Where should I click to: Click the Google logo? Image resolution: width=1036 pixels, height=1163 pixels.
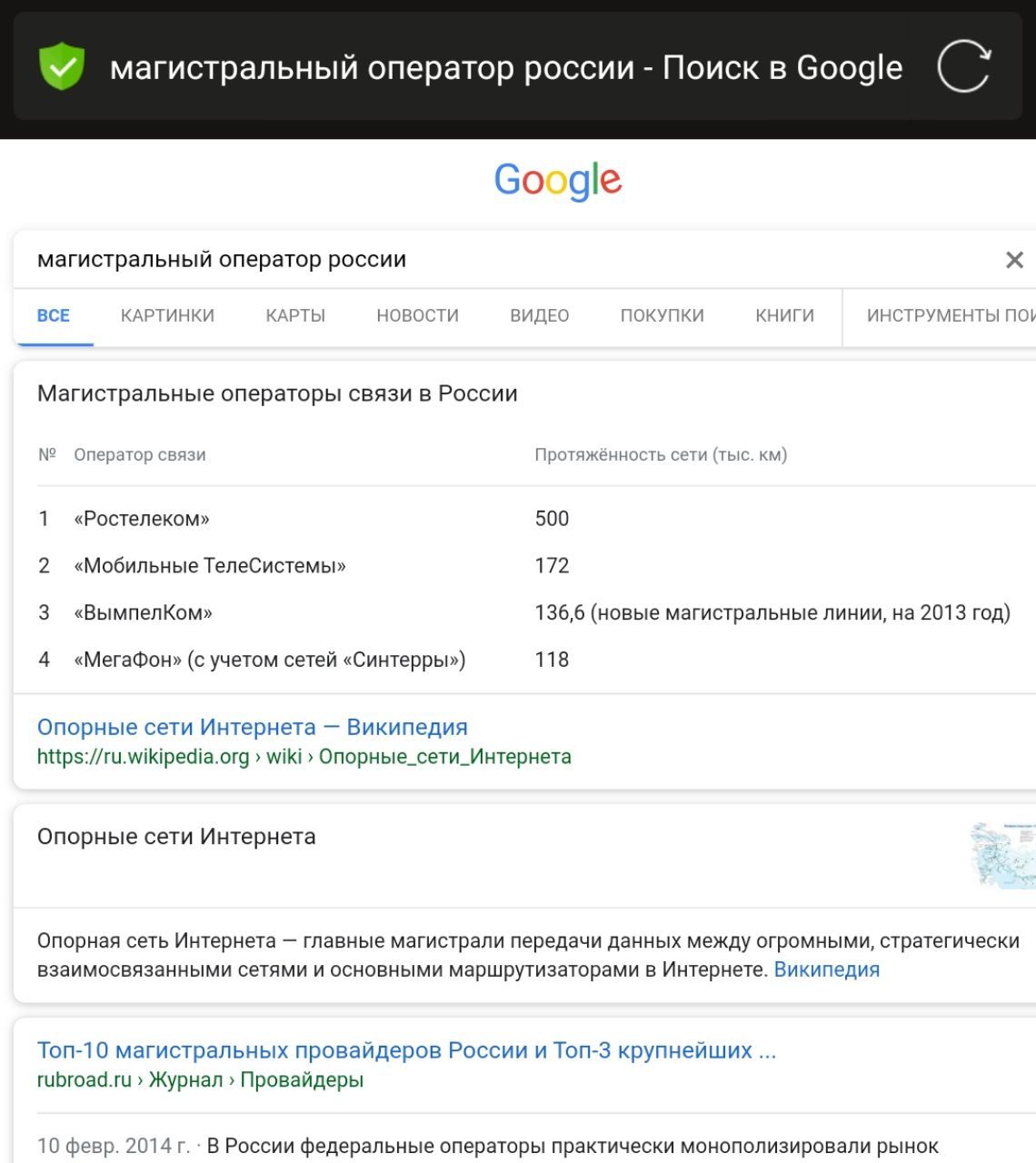pos(557,181)
